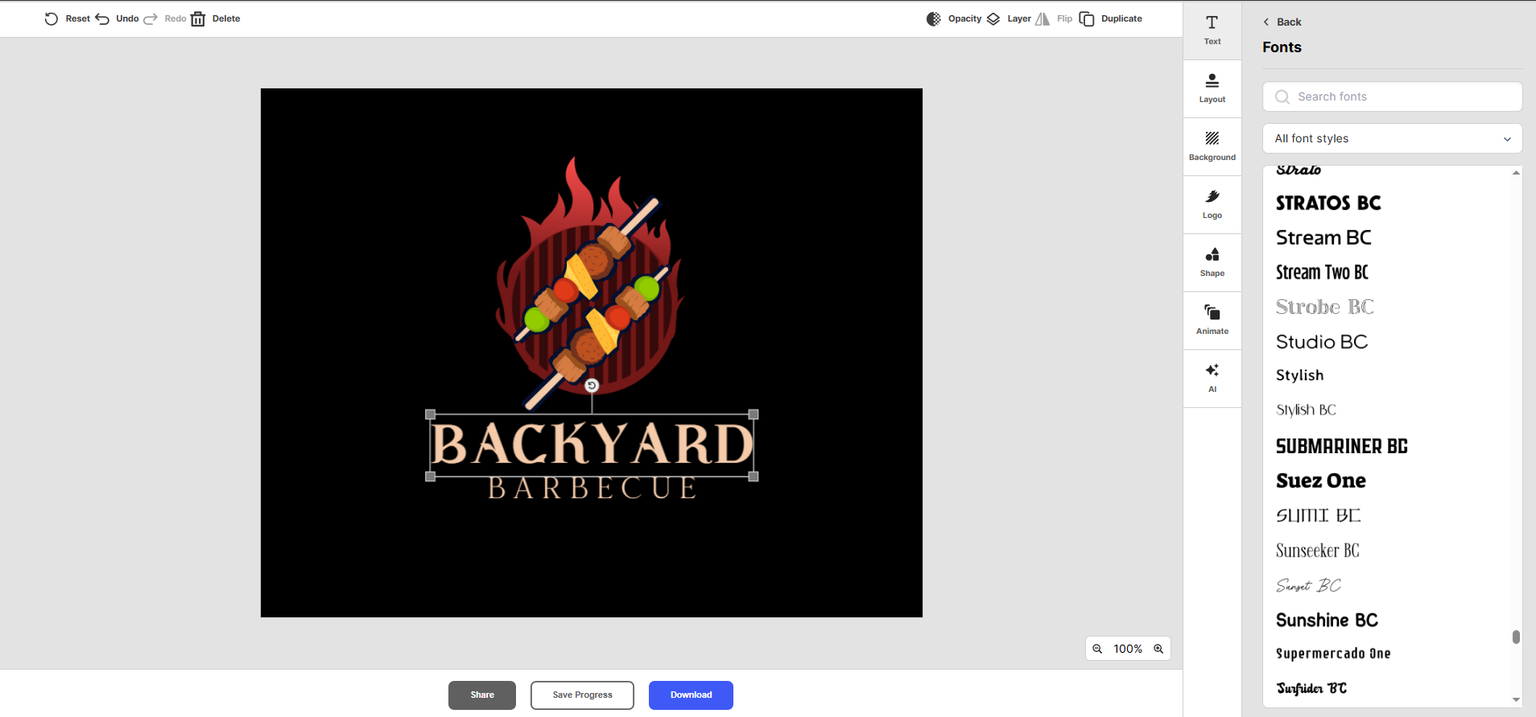Image resolution: width=1536 pixels, height=717 pixels.
Task: Open the AI tools tab
Action: (1212, 378)
